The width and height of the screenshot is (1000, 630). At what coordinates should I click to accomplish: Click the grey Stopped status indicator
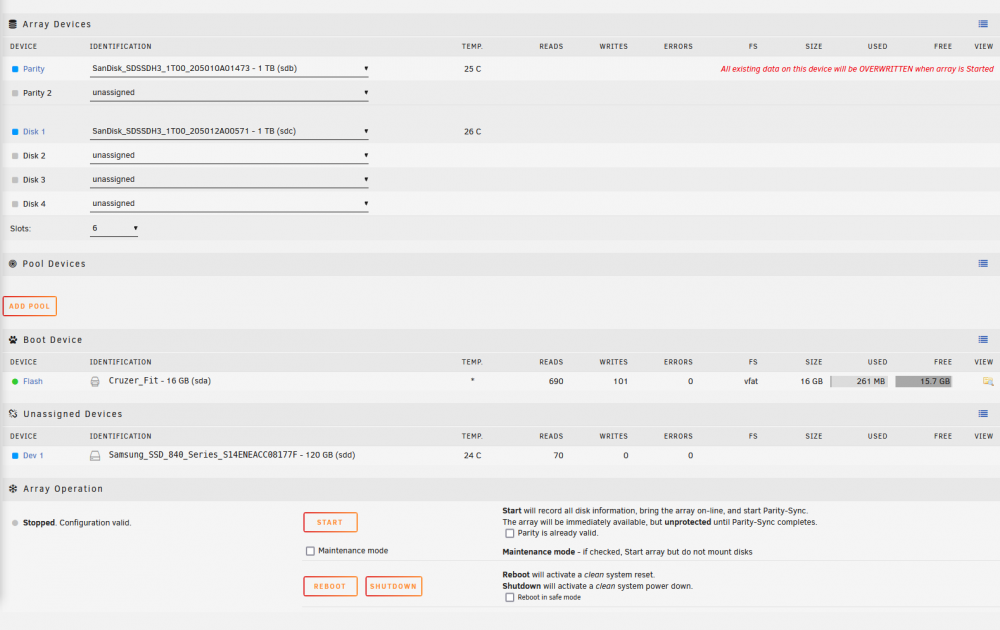point(15,523)
